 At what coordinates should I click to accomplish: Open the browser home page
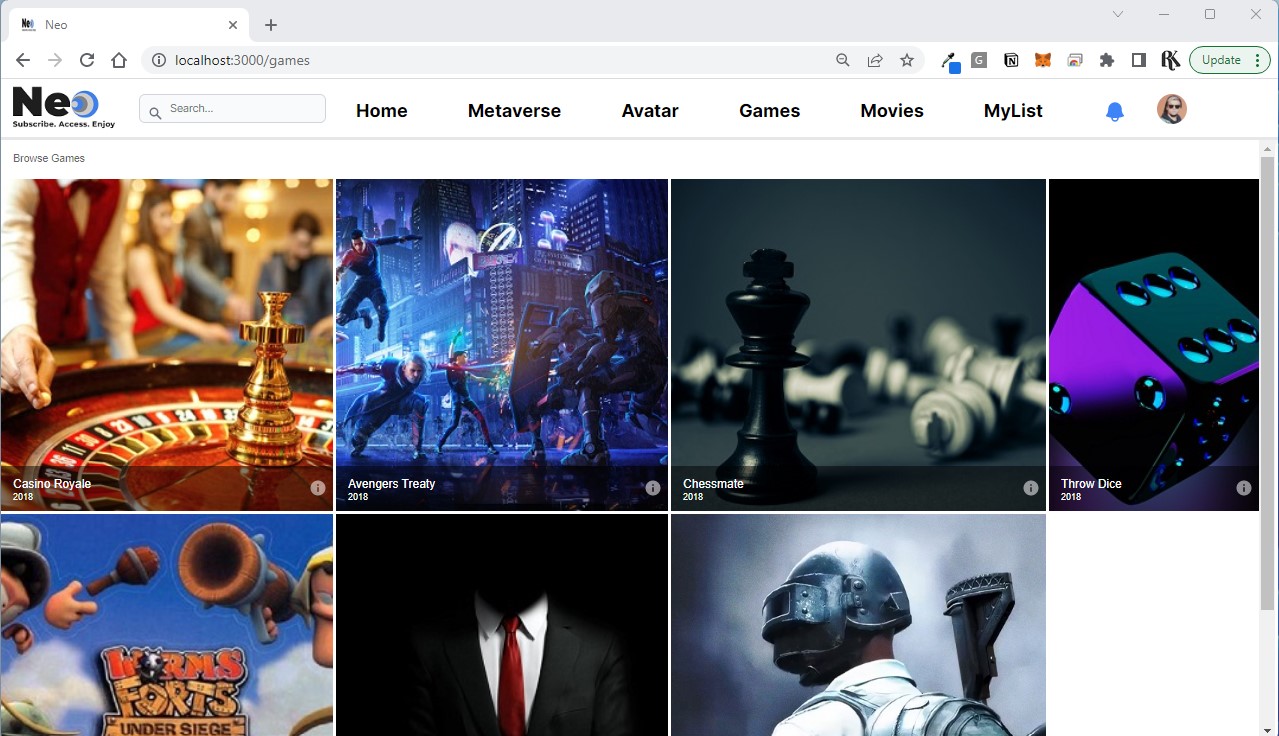pyautogui.click(x=119, y=60)
